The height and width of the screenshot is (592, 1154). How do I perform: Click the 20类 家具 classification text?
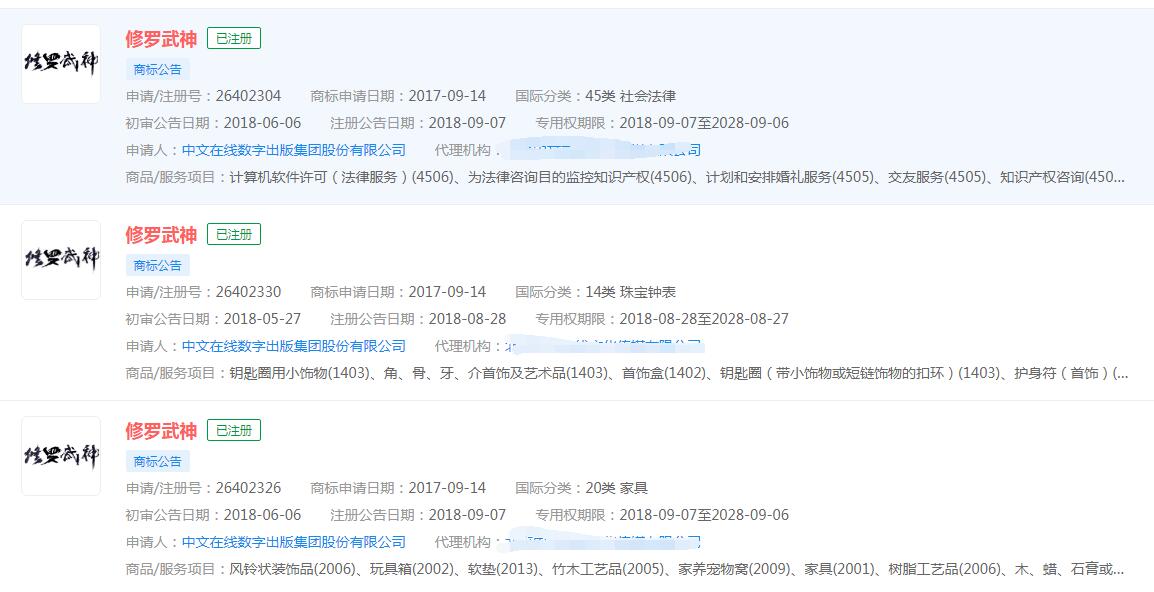tap(617, 487)
